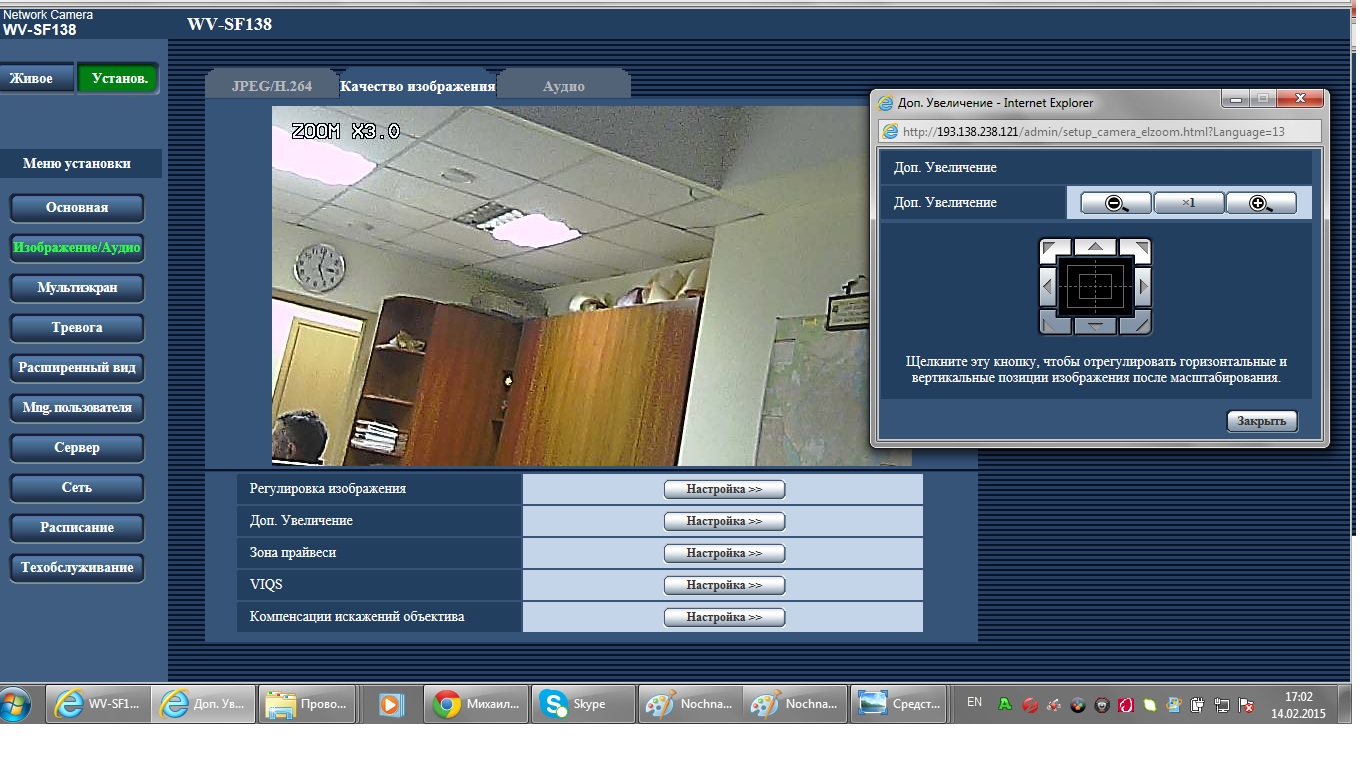The height and width of the screenshot is (768, 1366).
Task: Switch to the Аудио tab
Action: (564, 86)
